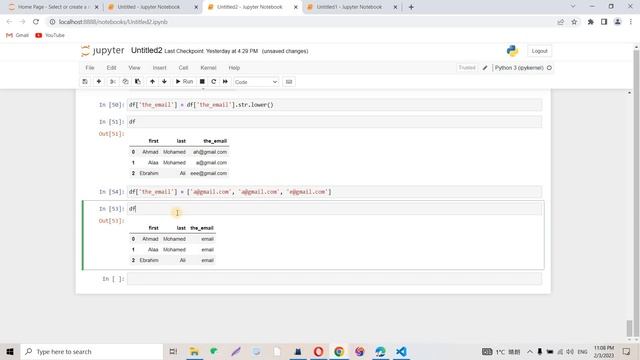Click the 'eee@gmail.com' table cell
The image size is (640, 360).
pos(209,173)
